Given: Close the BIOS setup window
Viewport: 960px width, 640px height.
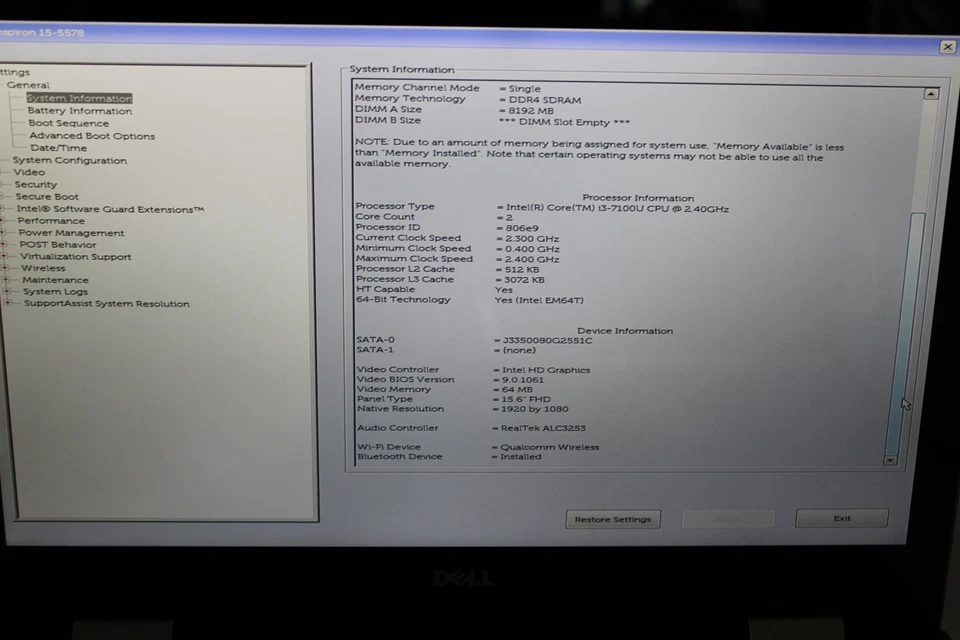Looking at the screenshot, I should pos(948,47).
